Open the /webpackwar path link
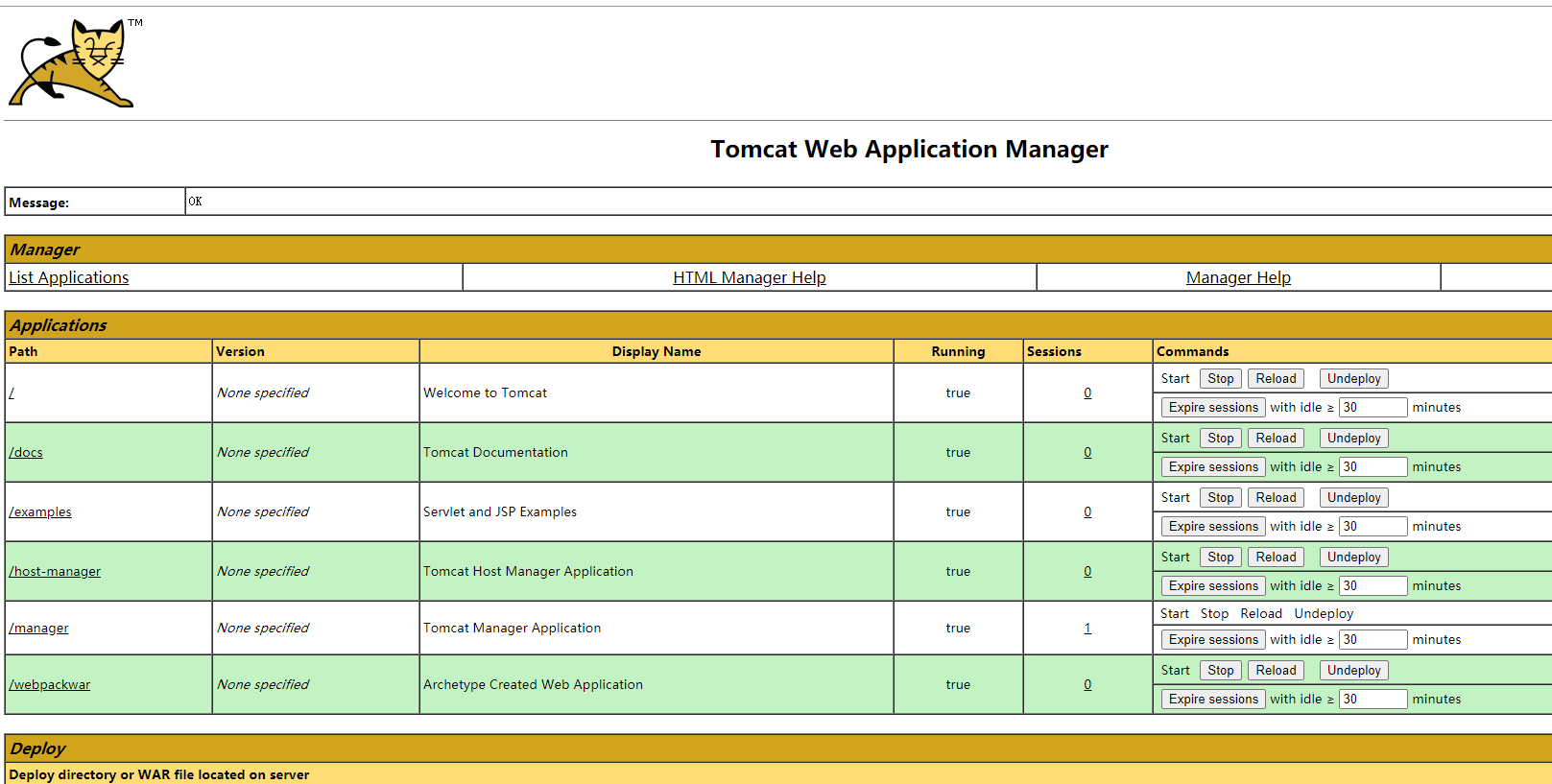Image resolution: width=1552 pixels, height=784 pixels. 50,685
